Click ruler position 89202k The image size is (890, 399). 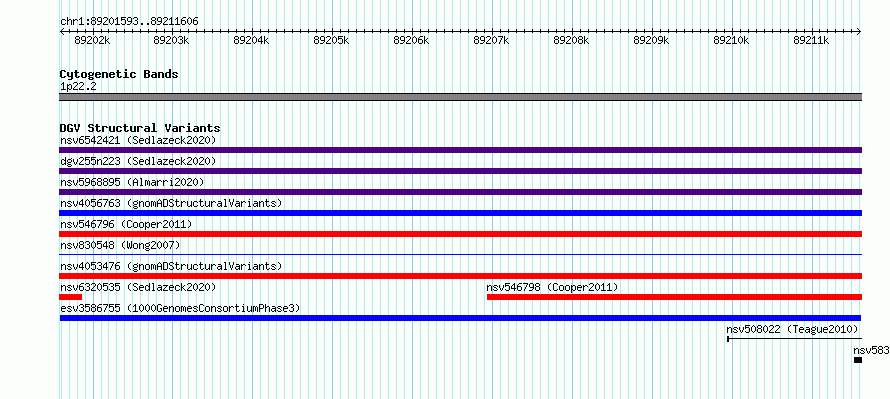(x=92, y=40)
